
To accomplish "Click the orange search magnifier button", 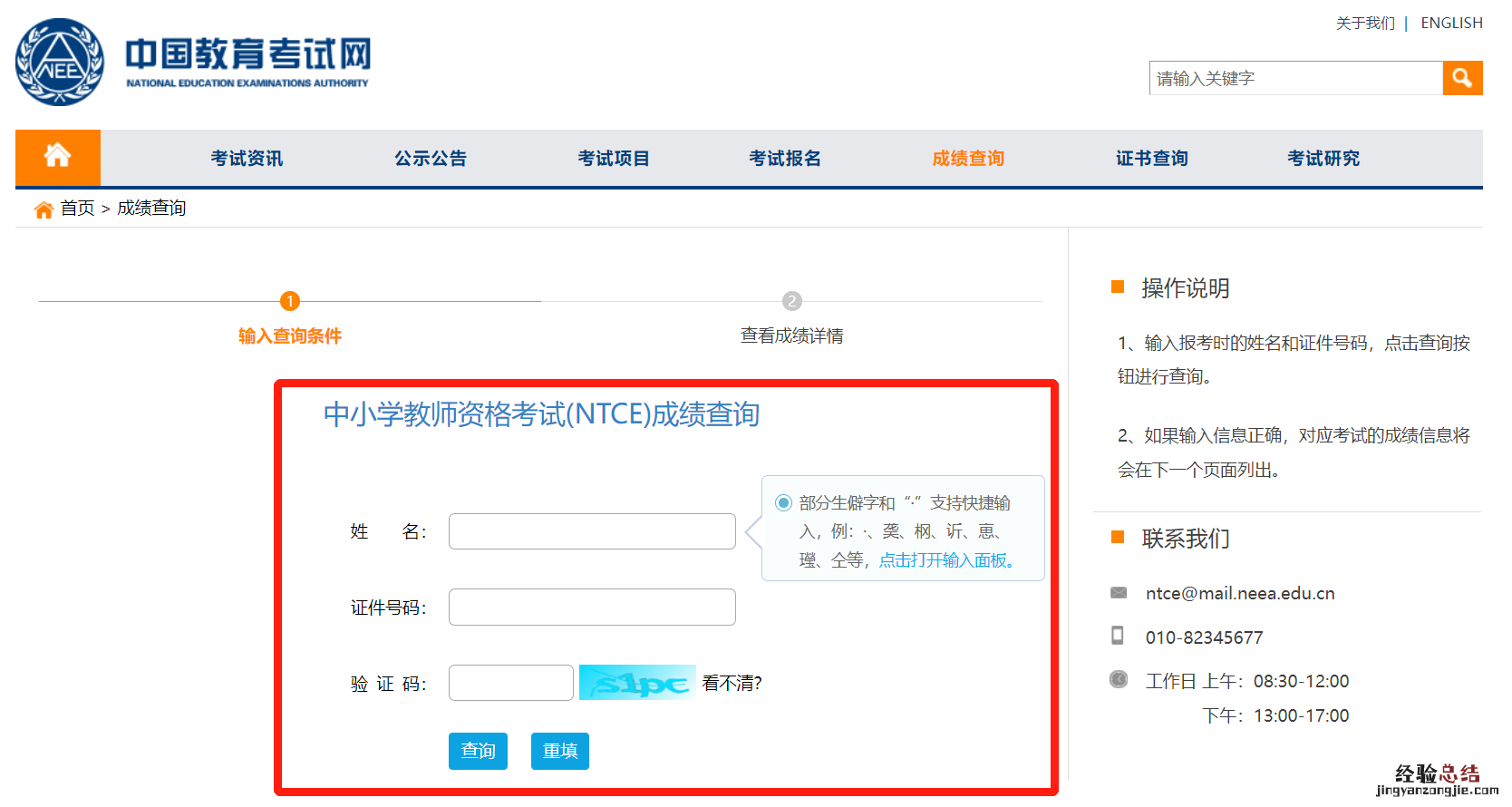I will pos(1461,78).
